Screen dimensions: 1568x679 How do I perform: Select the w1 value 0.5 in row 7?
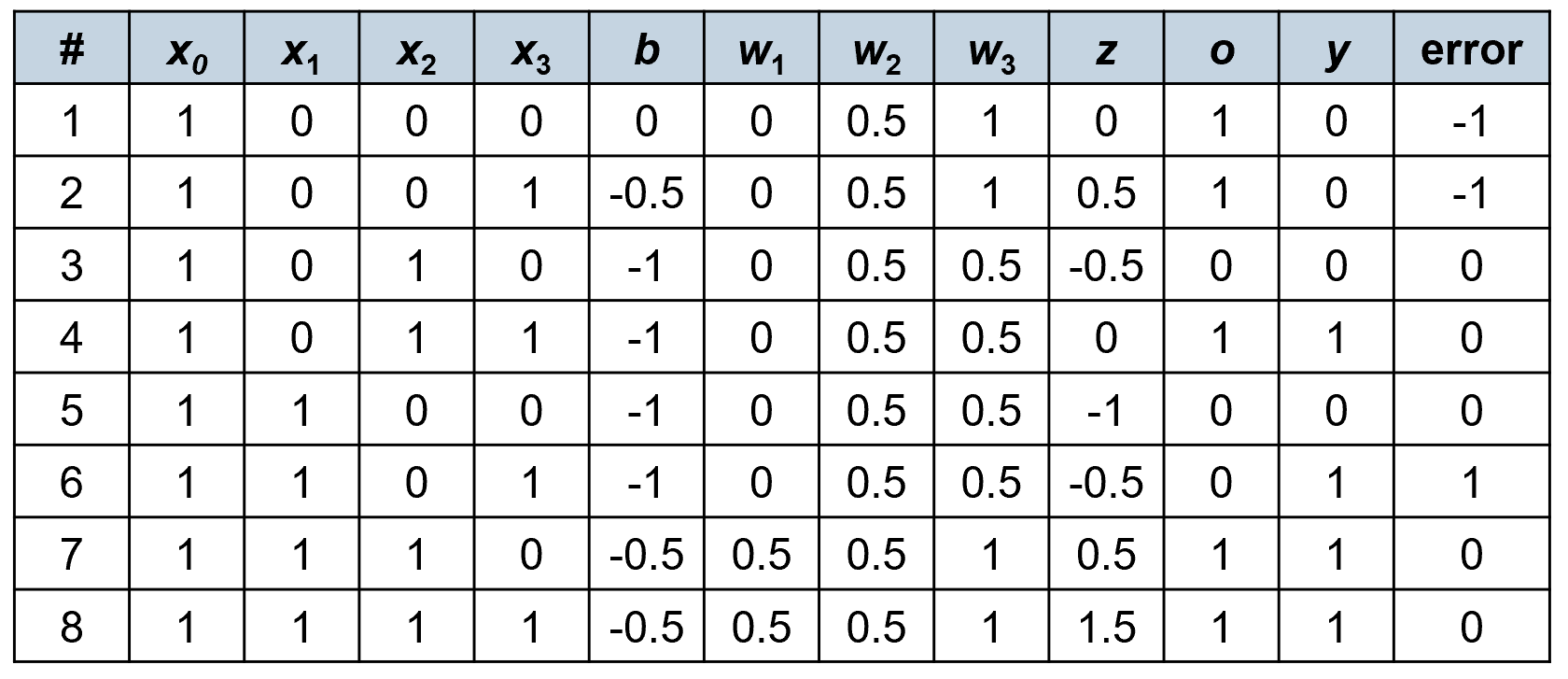point(762,555)
